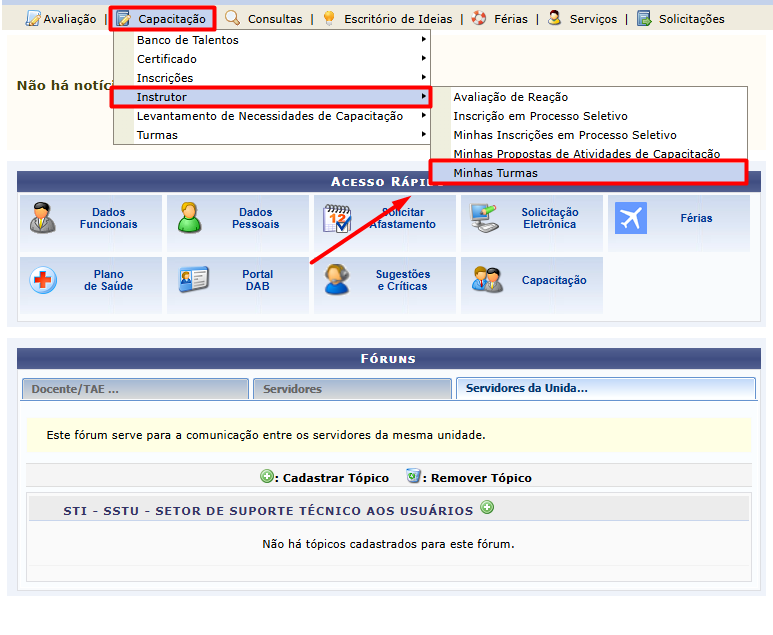This screenshot has height=635, width=773.
Task: Expand the Inscrições submenu
Action: tap(272, 78)
